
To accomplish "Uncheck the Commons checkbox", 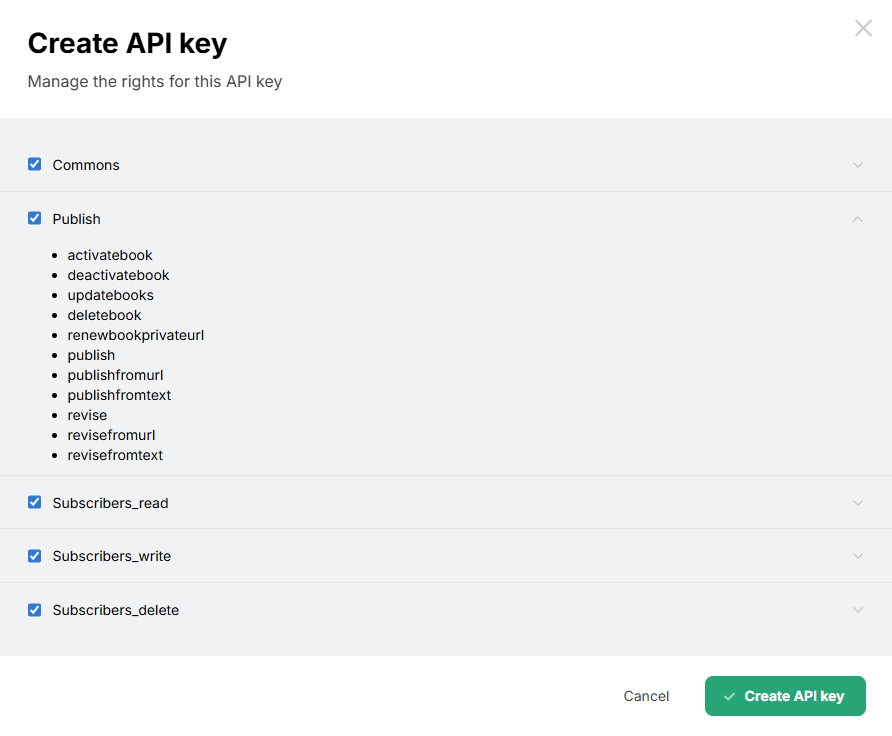I will [x=35, y=164].
